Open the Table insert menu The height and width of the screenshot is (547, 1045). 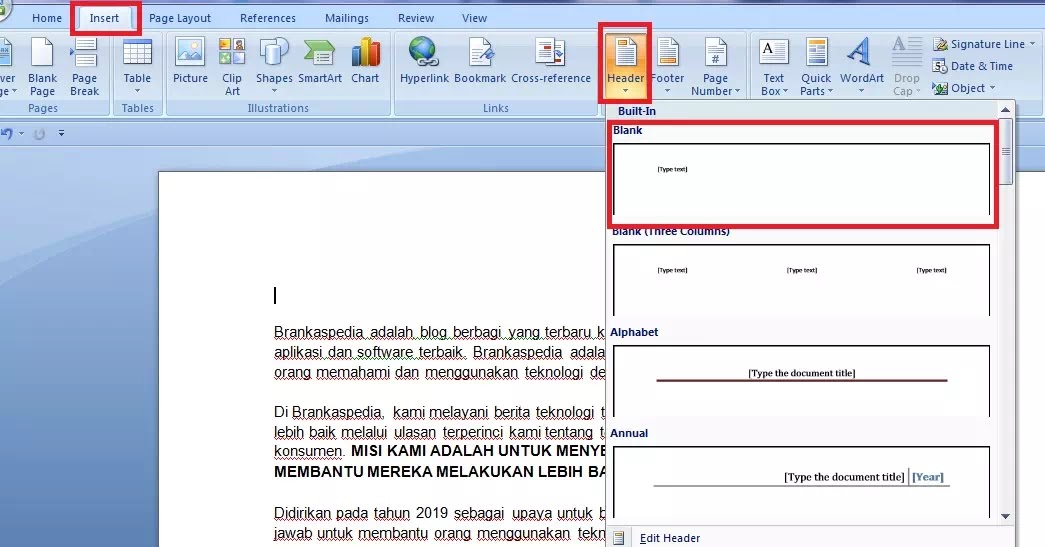(137, 67)
